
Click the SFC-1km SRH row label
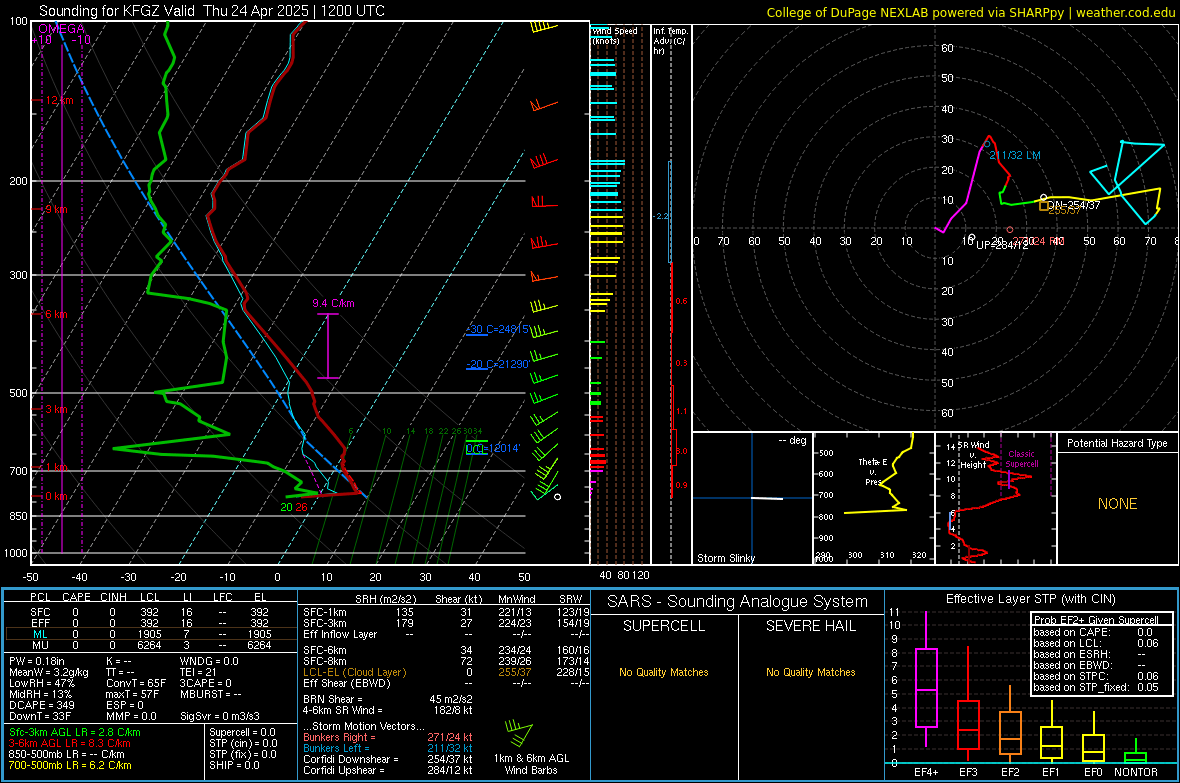point(325,612)
